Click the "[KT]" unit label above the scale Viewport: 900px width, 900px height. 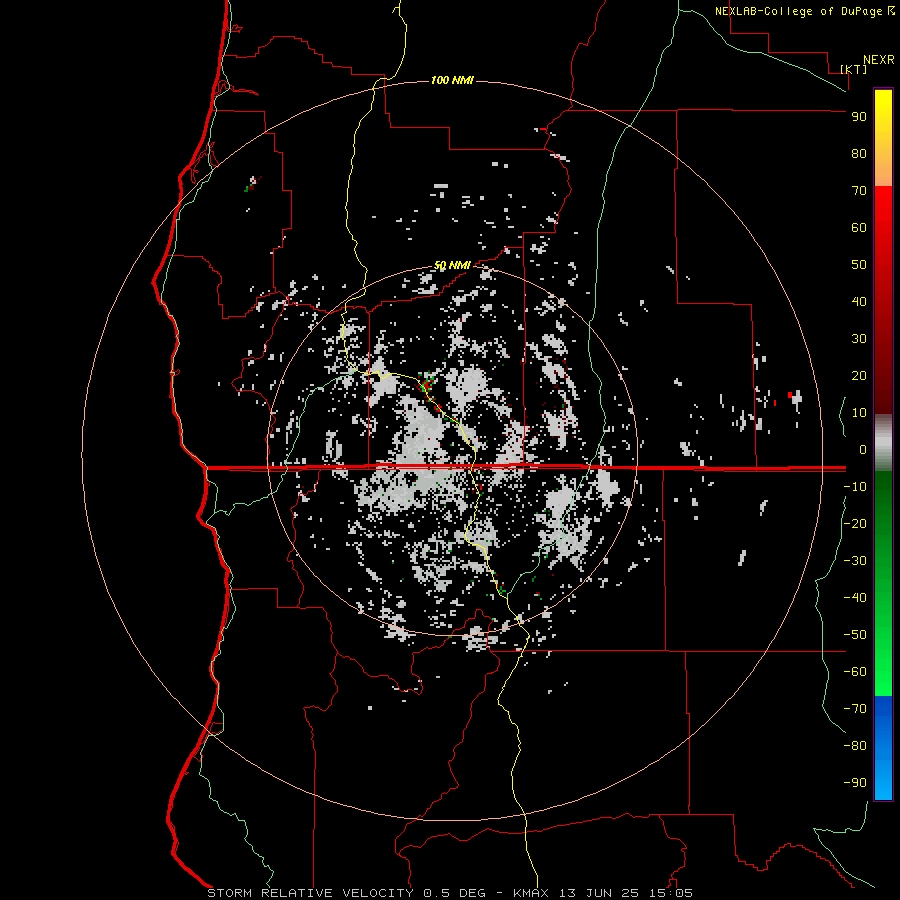coord(853,69)
